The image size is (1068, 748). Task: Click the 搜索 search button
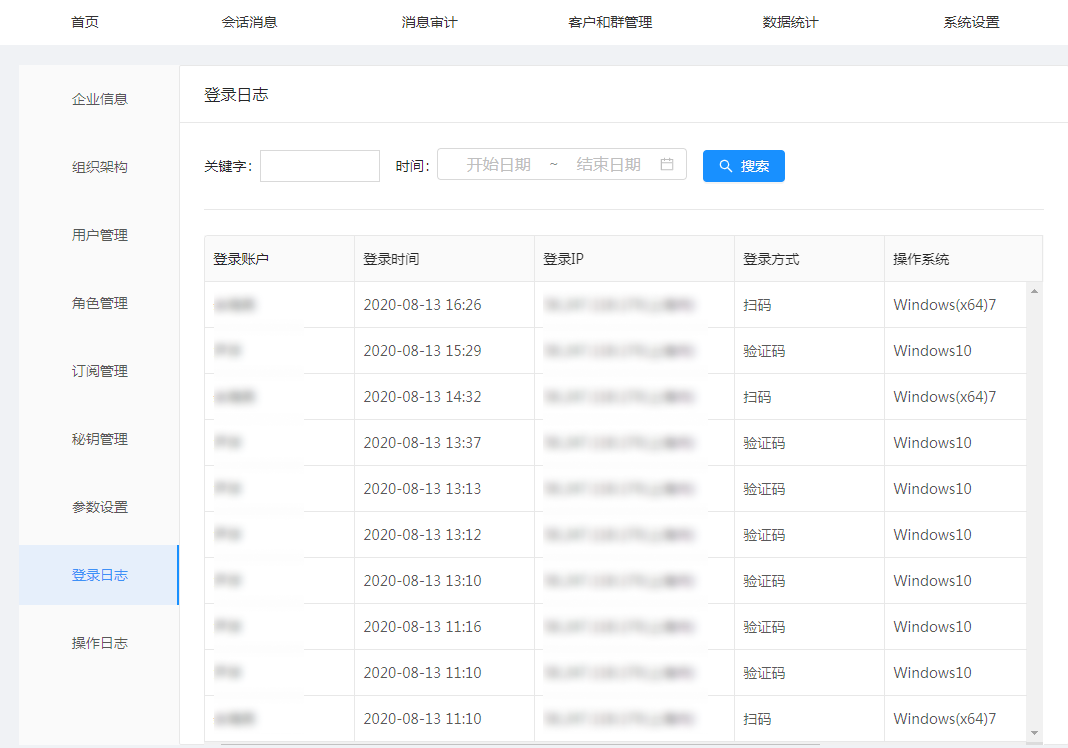(743, 166)
